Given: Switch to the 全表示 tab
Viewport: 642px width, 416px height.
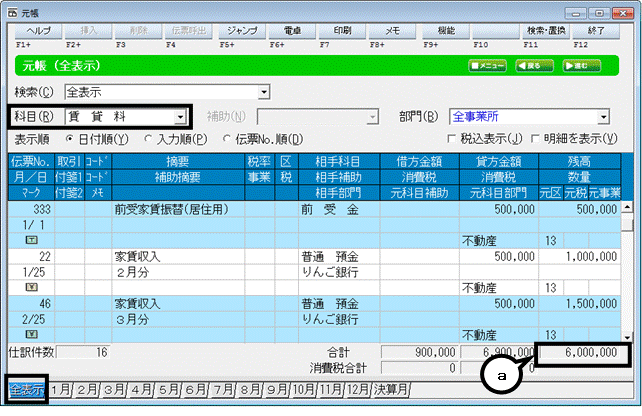Looking at the screenshot, I should coord(27,389).
